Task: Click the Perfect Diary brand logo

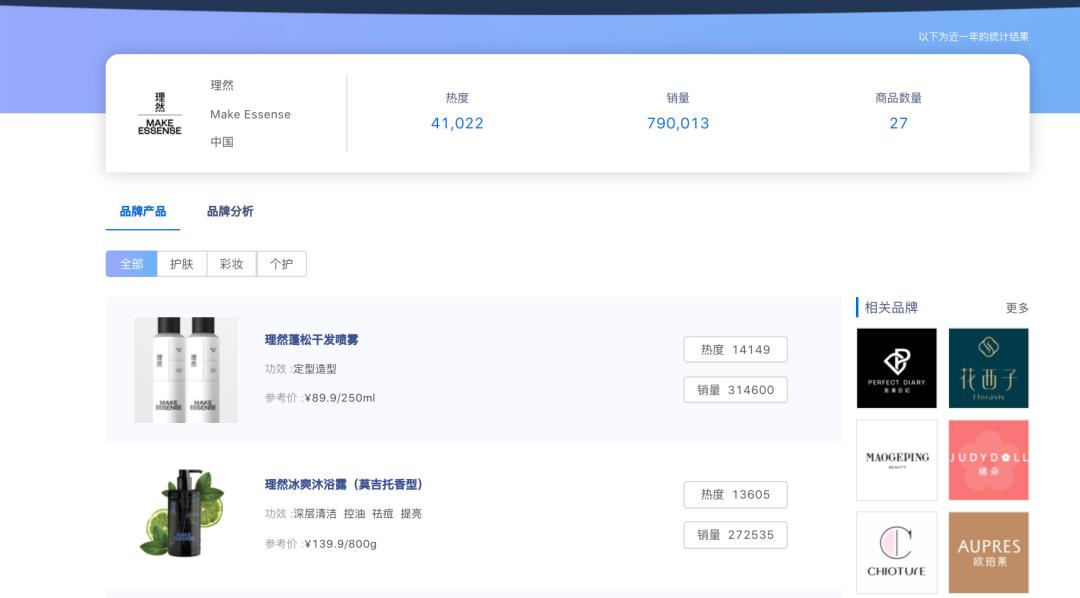Action: tap(896, 368)
